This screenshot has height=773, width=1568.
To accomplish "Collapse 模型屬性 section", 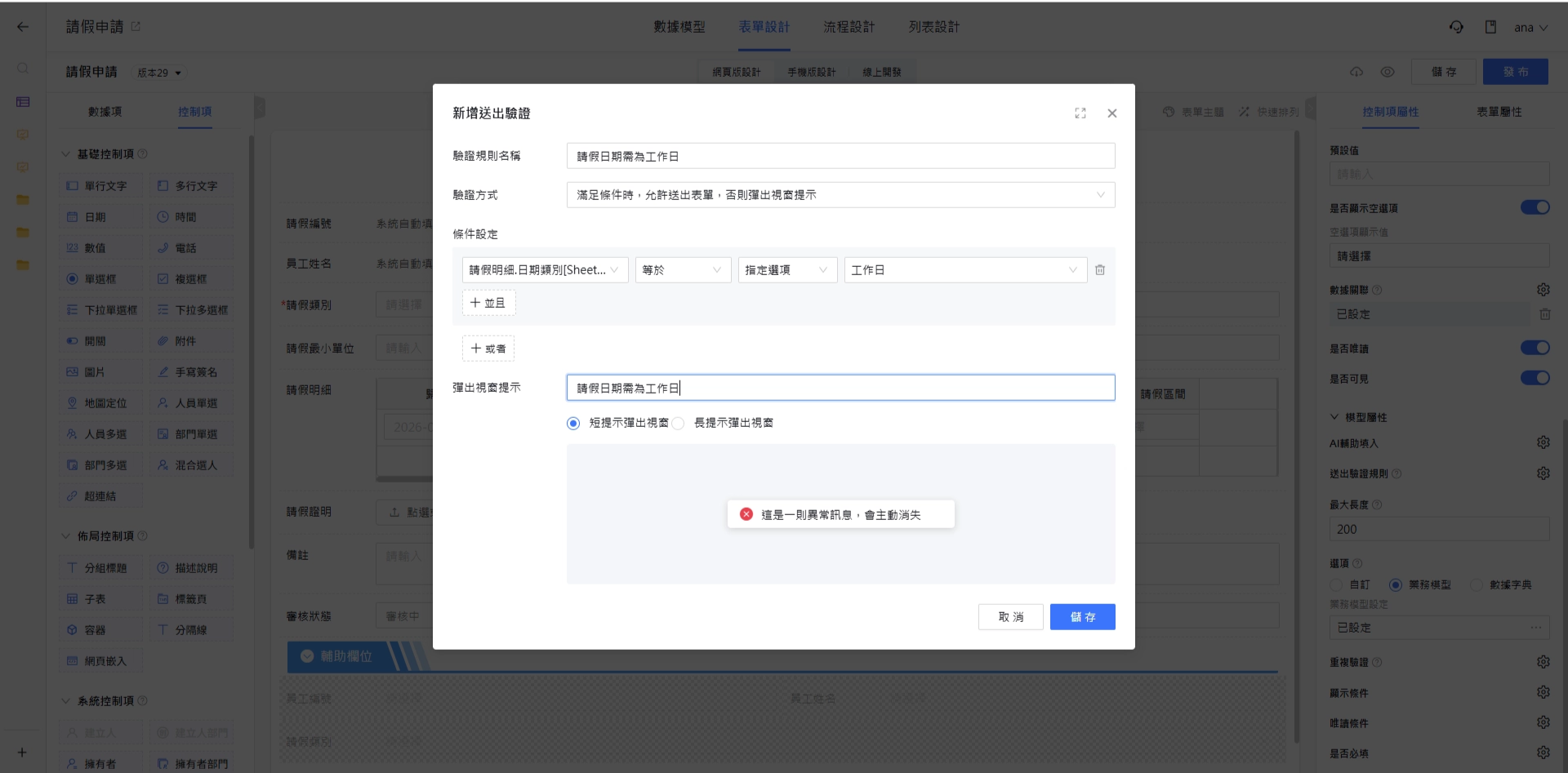I will point(1334,417).
